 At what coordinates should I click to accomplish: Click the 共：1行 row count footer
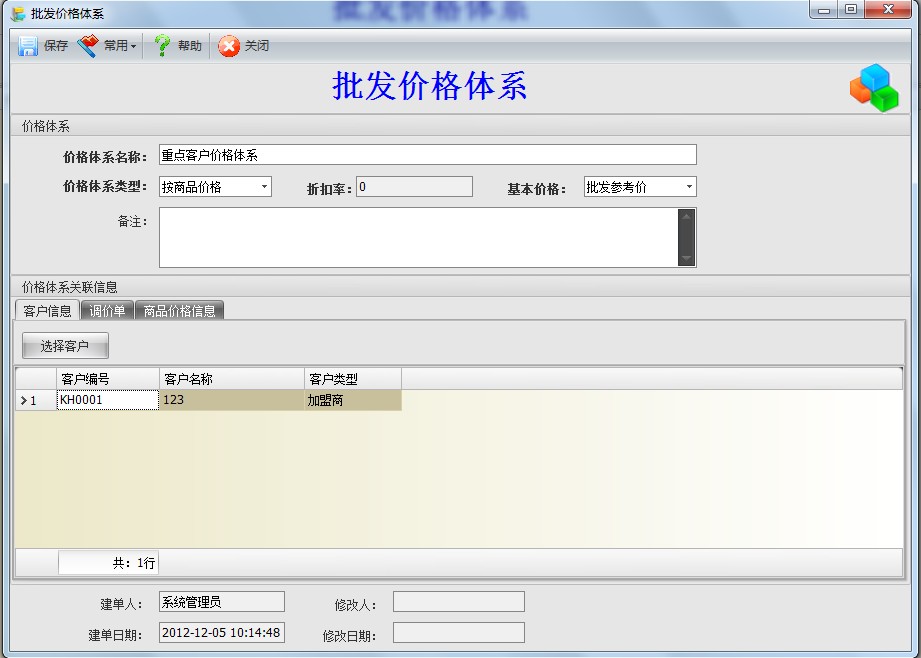109,563
